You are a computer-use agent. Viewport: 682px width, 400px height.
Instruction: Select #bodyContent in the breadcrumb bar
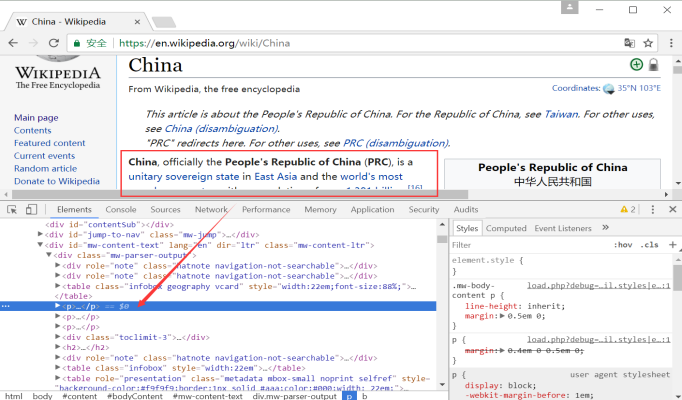pos(135,396)
